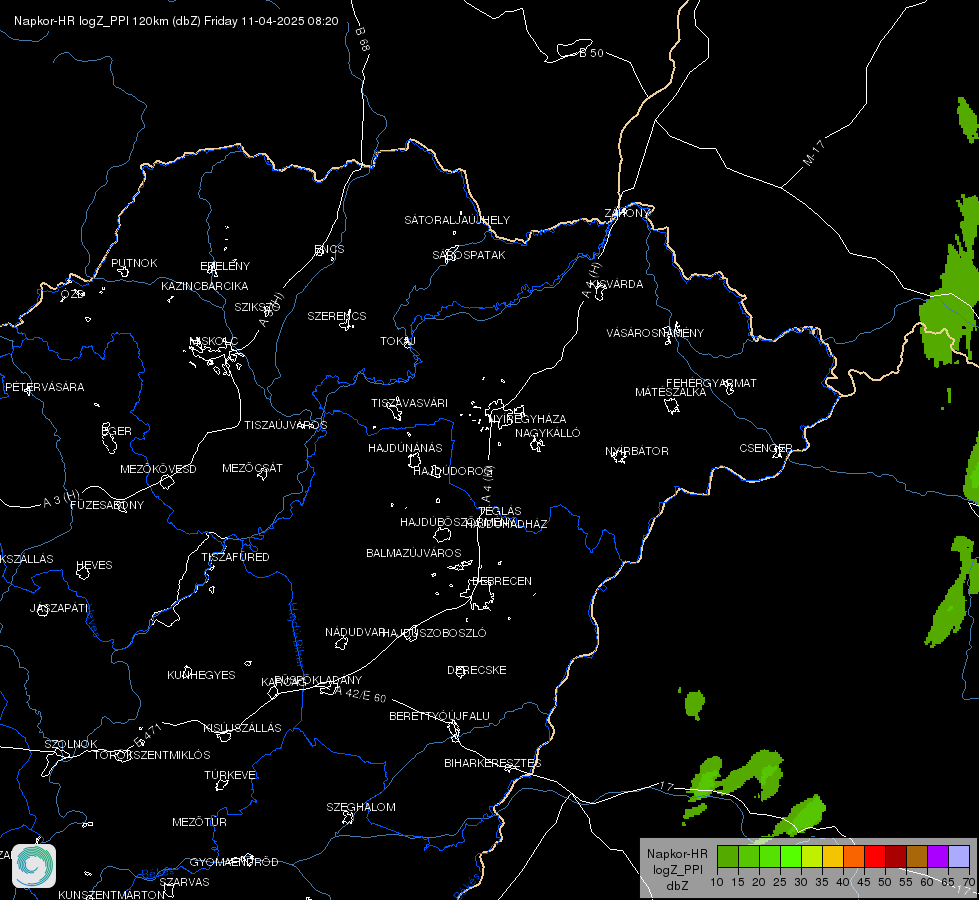Click the FÜZESABONY town label
This screenshot has width=979, height=900.
[x=107, y=505]
